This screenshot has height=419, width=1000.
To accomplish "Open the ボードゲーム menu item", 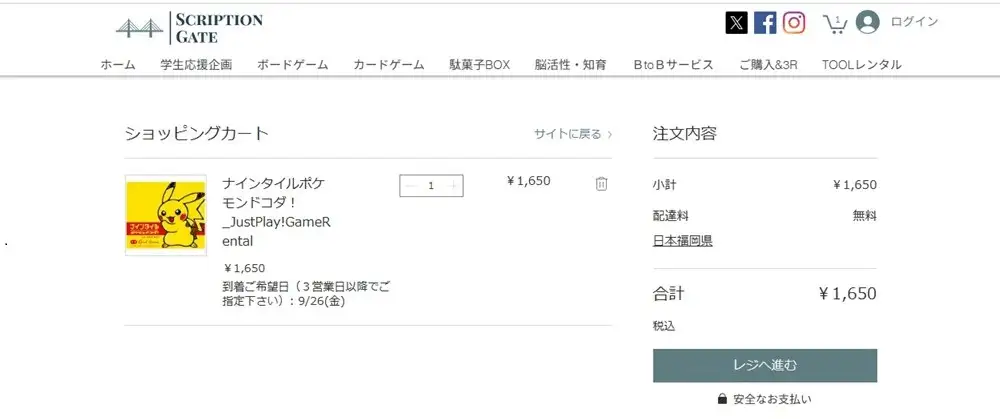I will [x=292, y=65].
